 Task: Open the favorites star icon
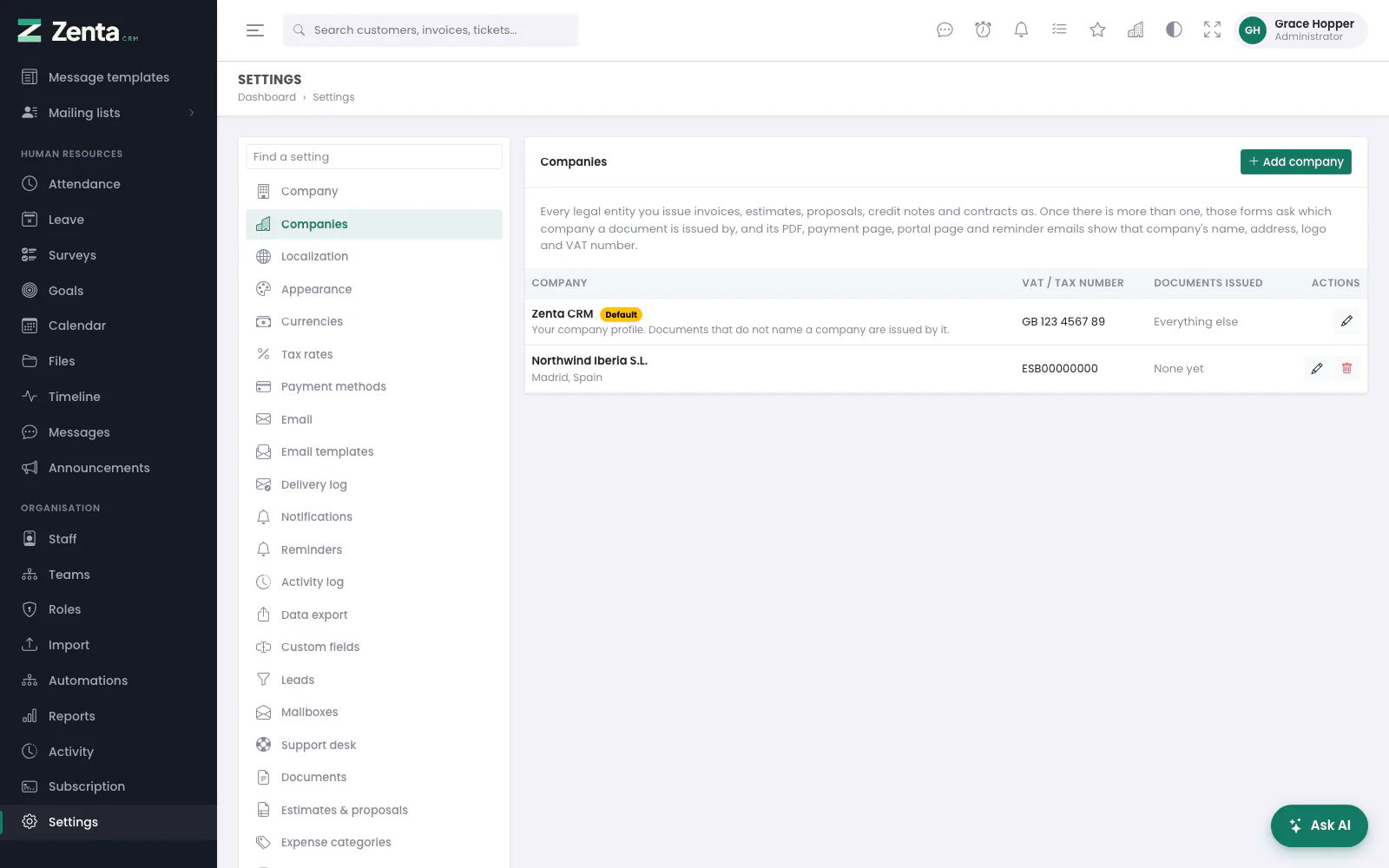click(x=1097, y=30)
